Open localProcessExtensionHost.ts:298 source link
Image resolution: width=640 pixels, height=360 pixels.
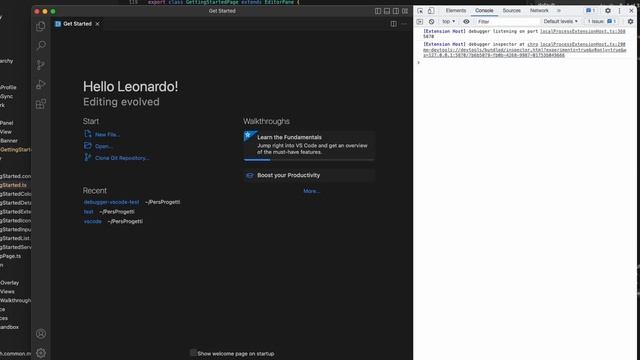pyautogui.click(x=582, y=44)
